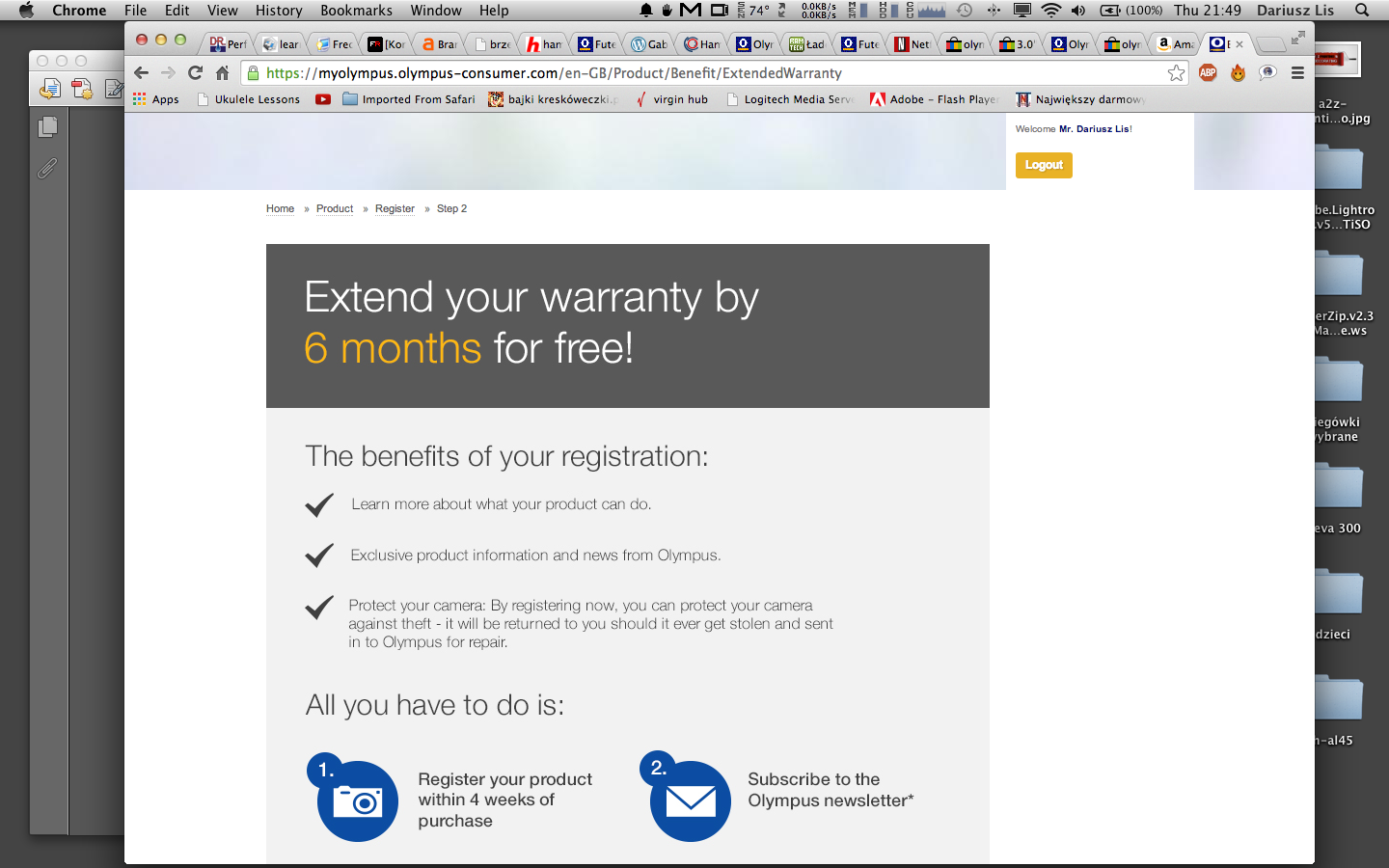
Task: Go to Home in the breadcrumb
Action: [x=280, y=208]
